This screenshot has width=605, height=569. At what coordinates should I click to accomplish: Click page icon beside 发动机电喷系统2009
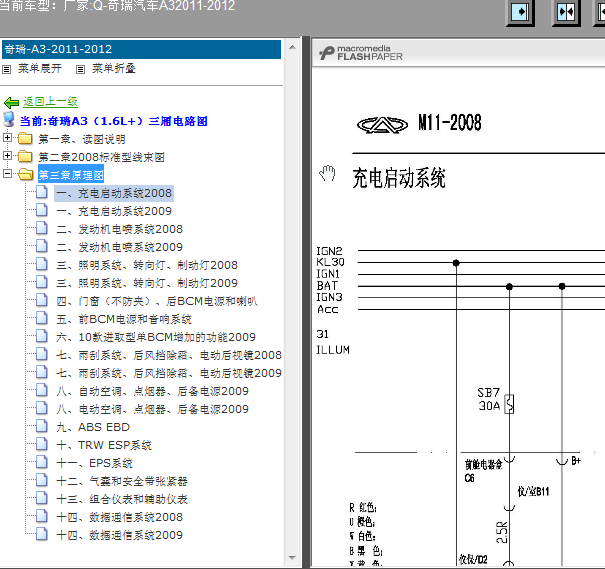[x=42, y=246]
